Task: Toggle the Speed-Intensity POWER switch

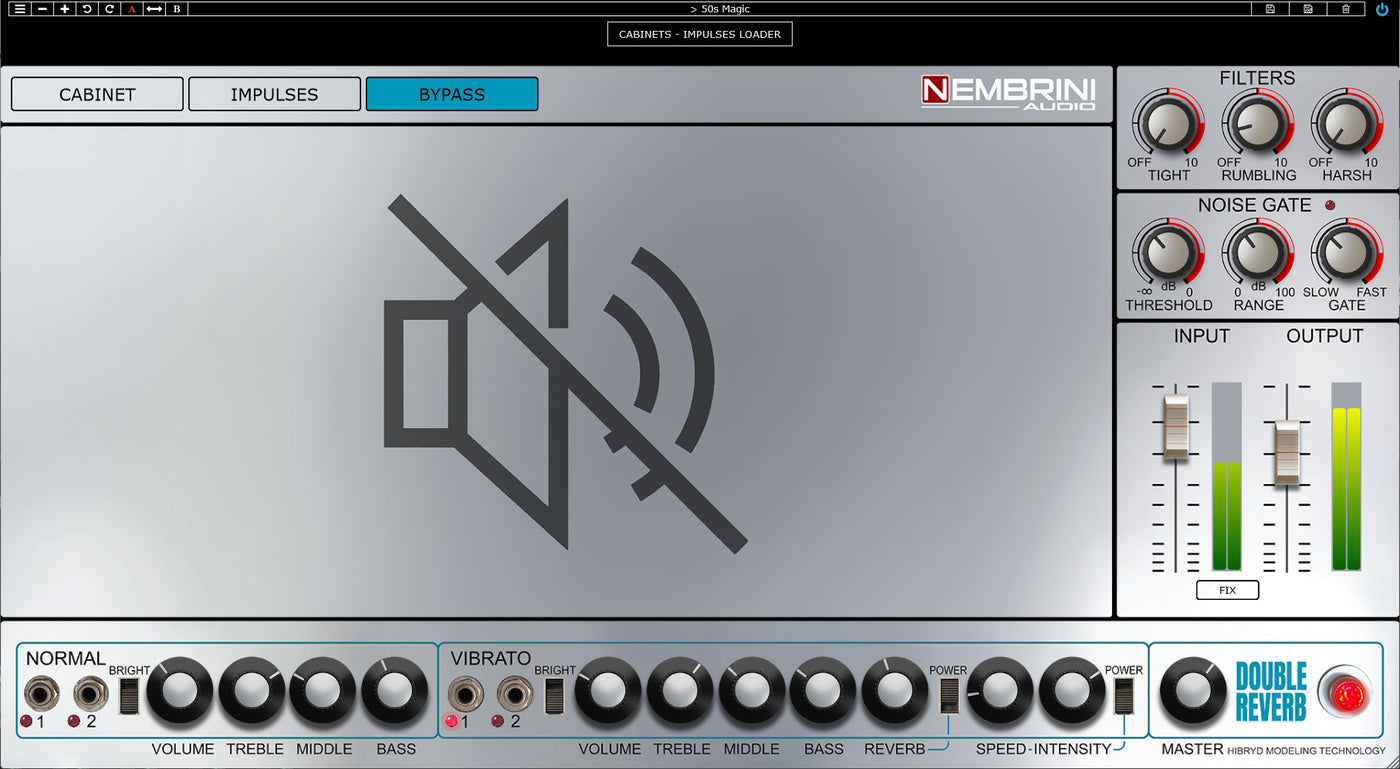Action: point(1124,696)
